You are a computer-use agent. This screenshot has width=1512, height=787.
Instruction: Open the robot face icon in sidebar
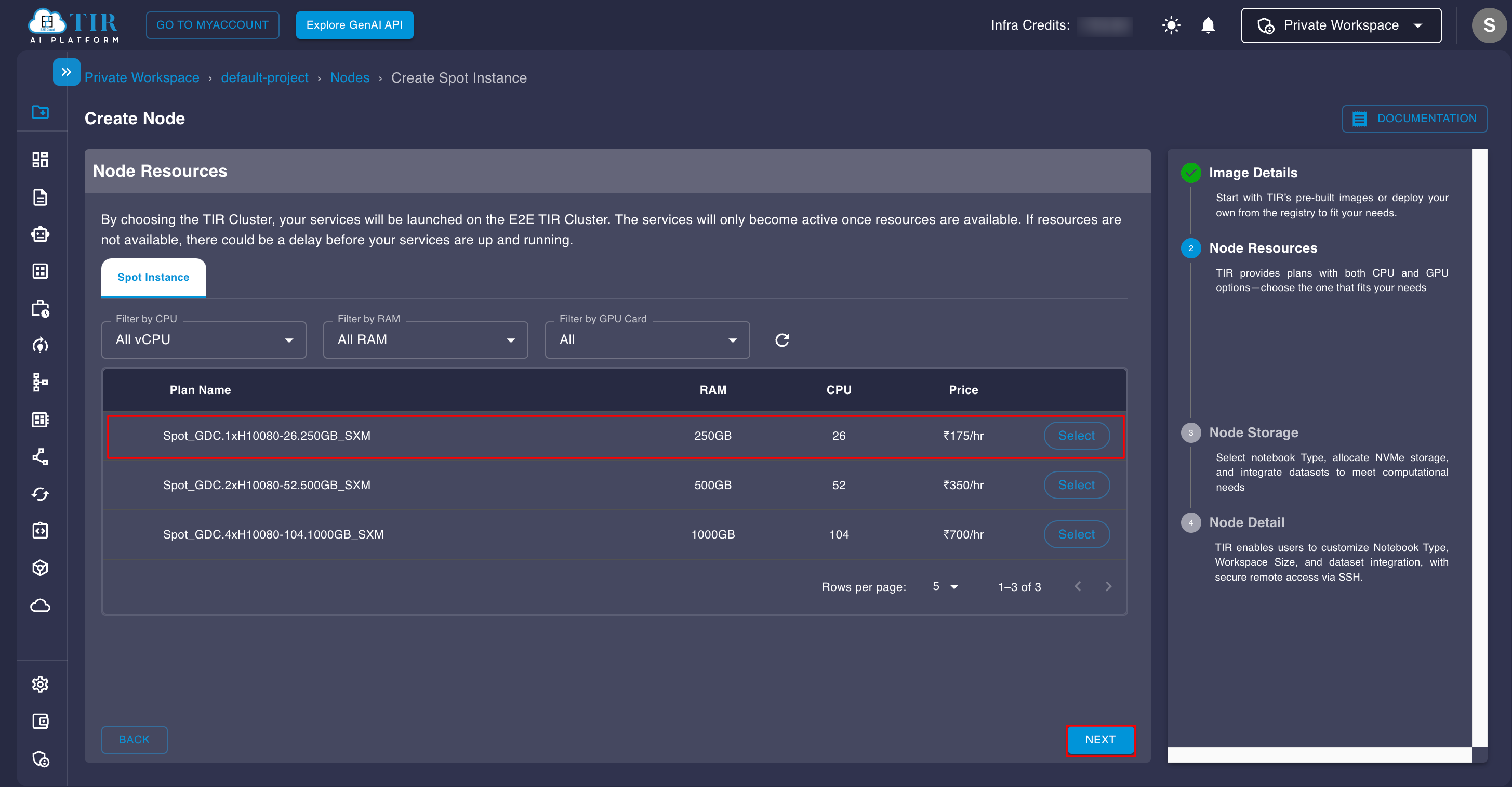tap(40, 234)
